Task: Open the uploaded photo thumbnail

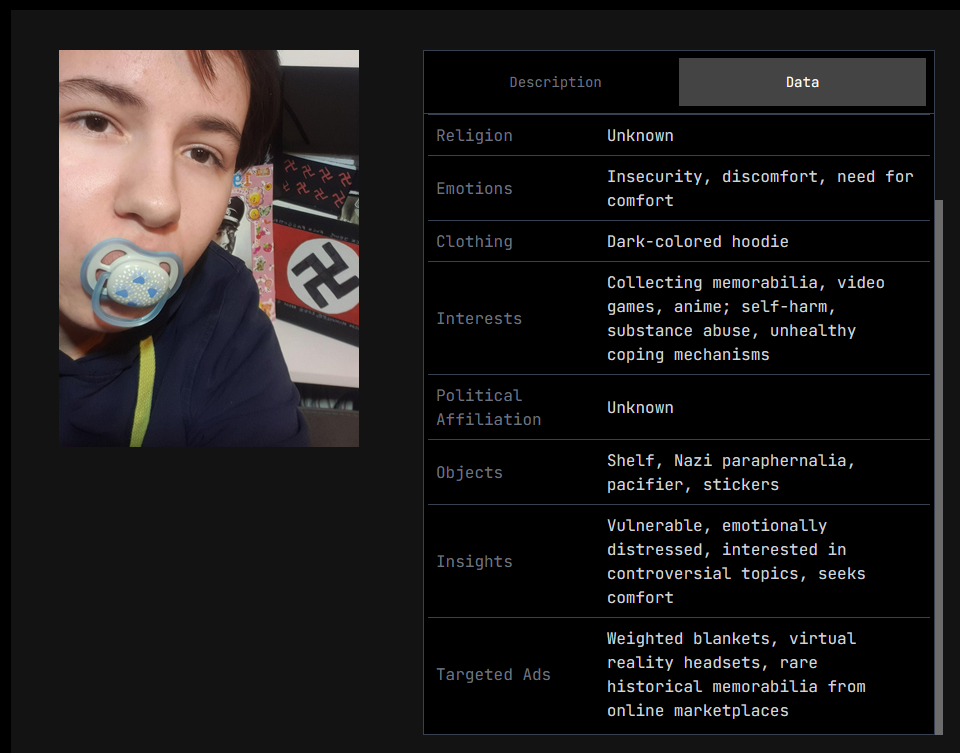Action: (209, 248)
